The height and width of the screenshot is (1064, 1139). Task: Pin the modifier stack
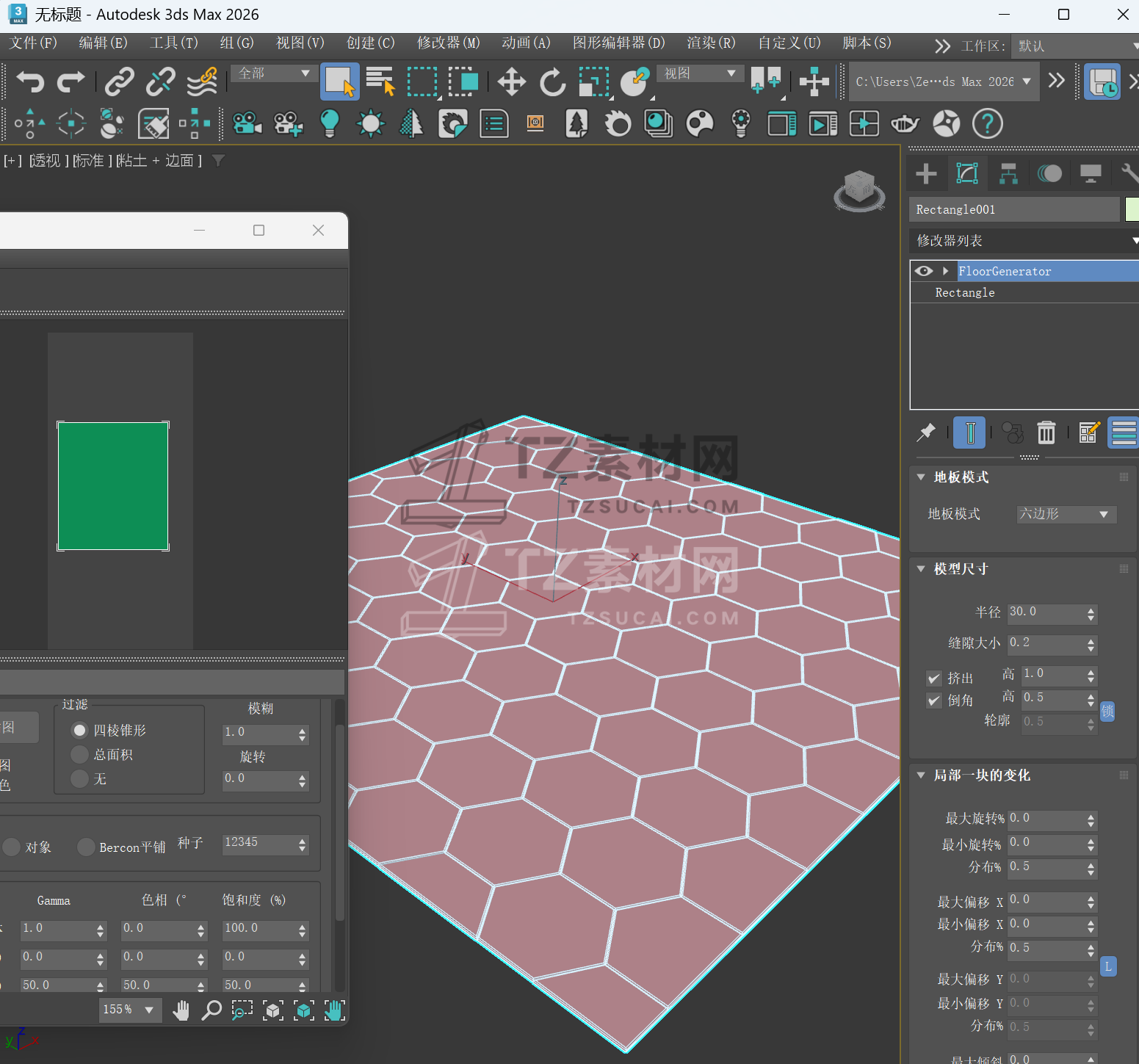(x=926, y=433)
